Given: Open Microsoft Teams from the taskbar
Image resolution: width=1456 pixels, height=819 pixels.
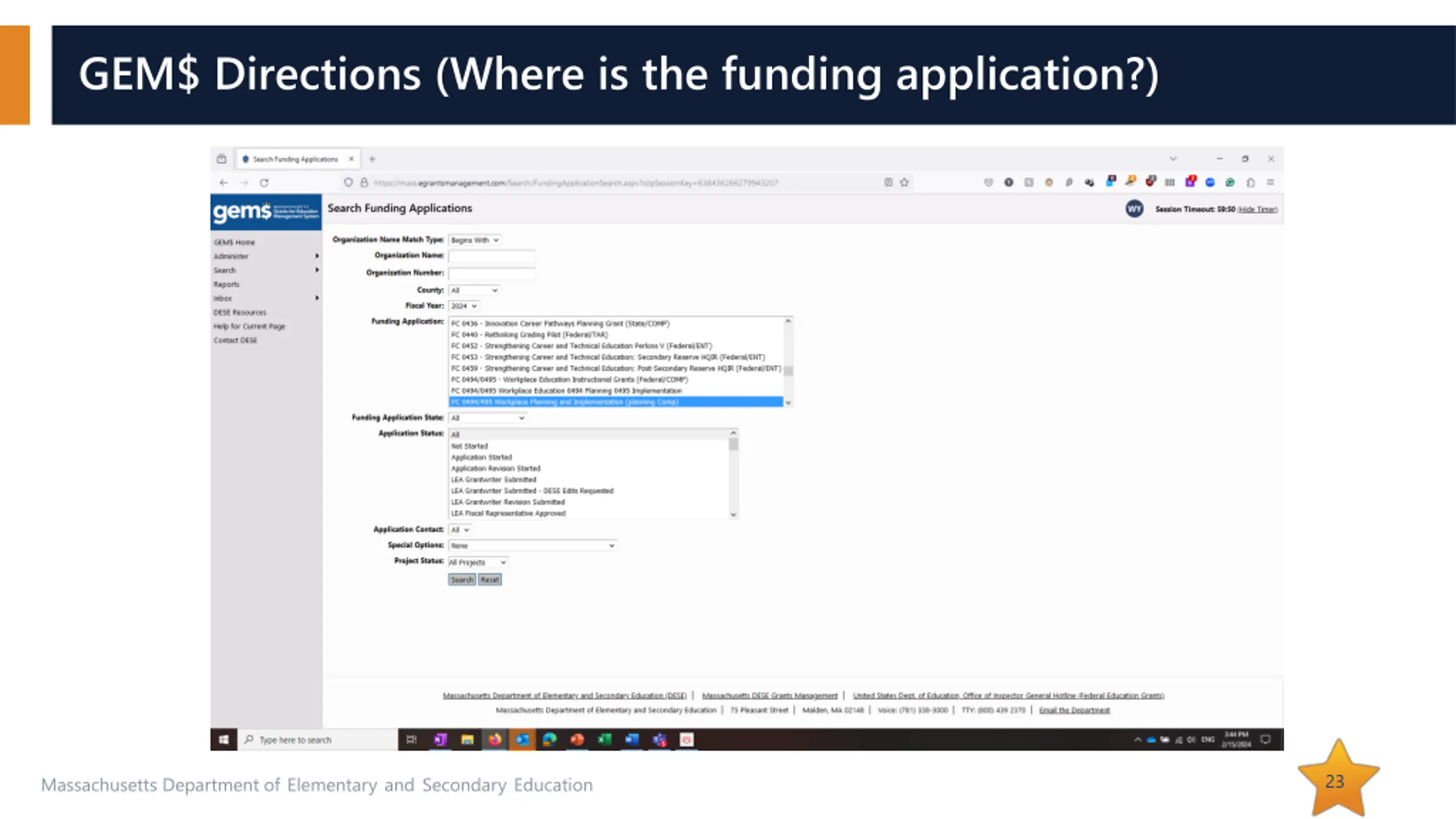Looking at the screenshot, I should coord(660,739).
